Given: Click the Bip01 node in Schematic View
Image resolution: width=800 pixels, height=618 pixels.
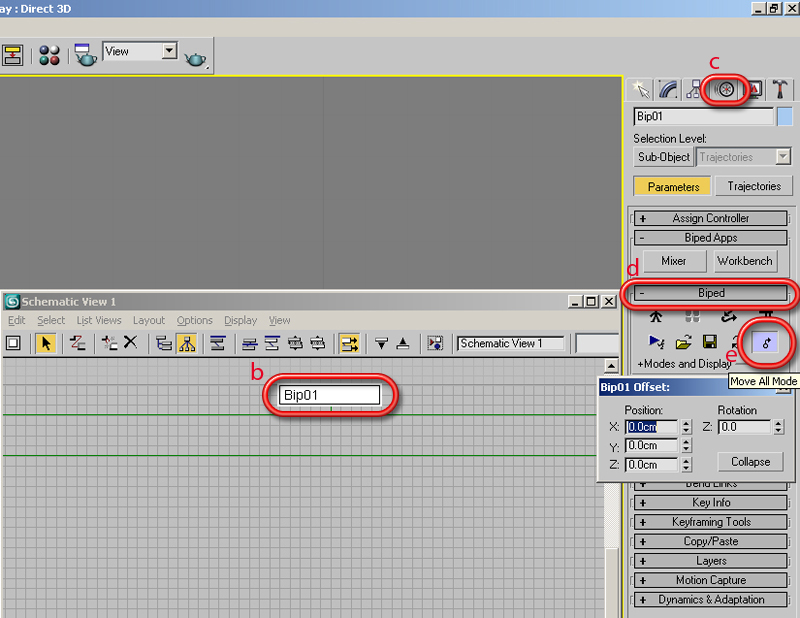Looking at the screenshot, I should pyautogui.click(x=330, y=395).
